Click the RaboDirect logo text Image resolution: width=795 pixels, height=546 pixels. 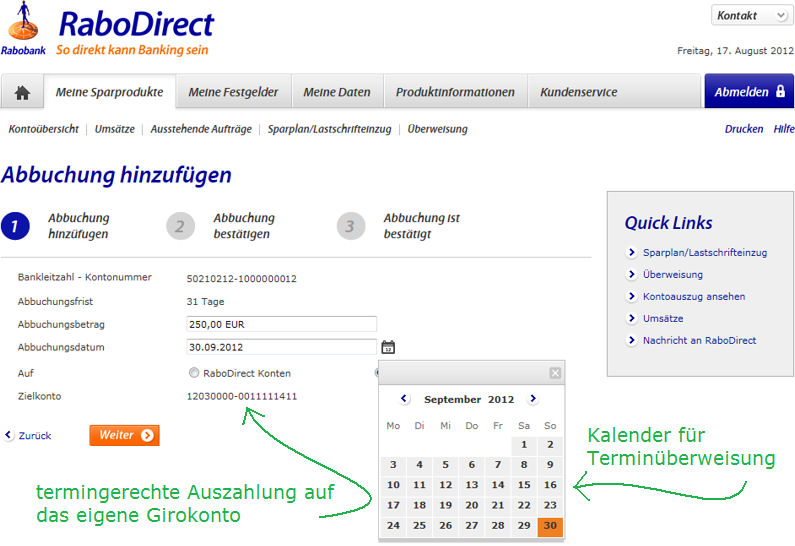(136, 24)
